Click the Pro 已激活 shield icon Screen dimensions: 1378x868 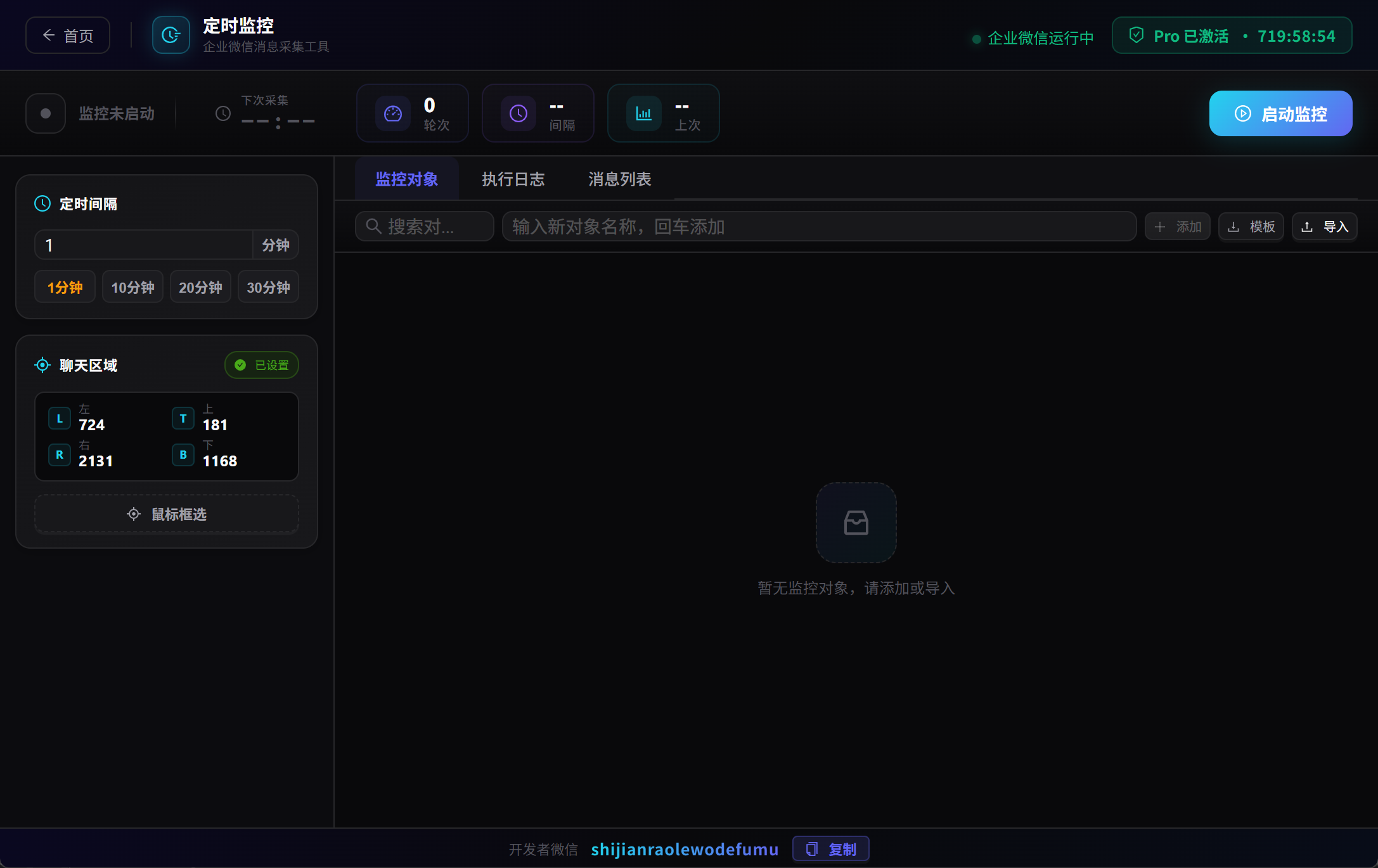[1137, 35]
